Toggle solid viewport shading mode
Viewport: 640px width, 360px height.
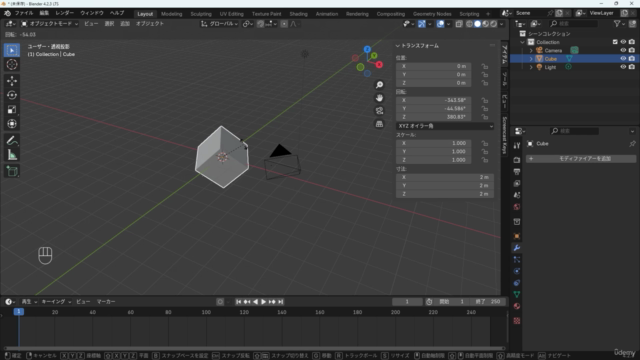[x=477, y=24]
